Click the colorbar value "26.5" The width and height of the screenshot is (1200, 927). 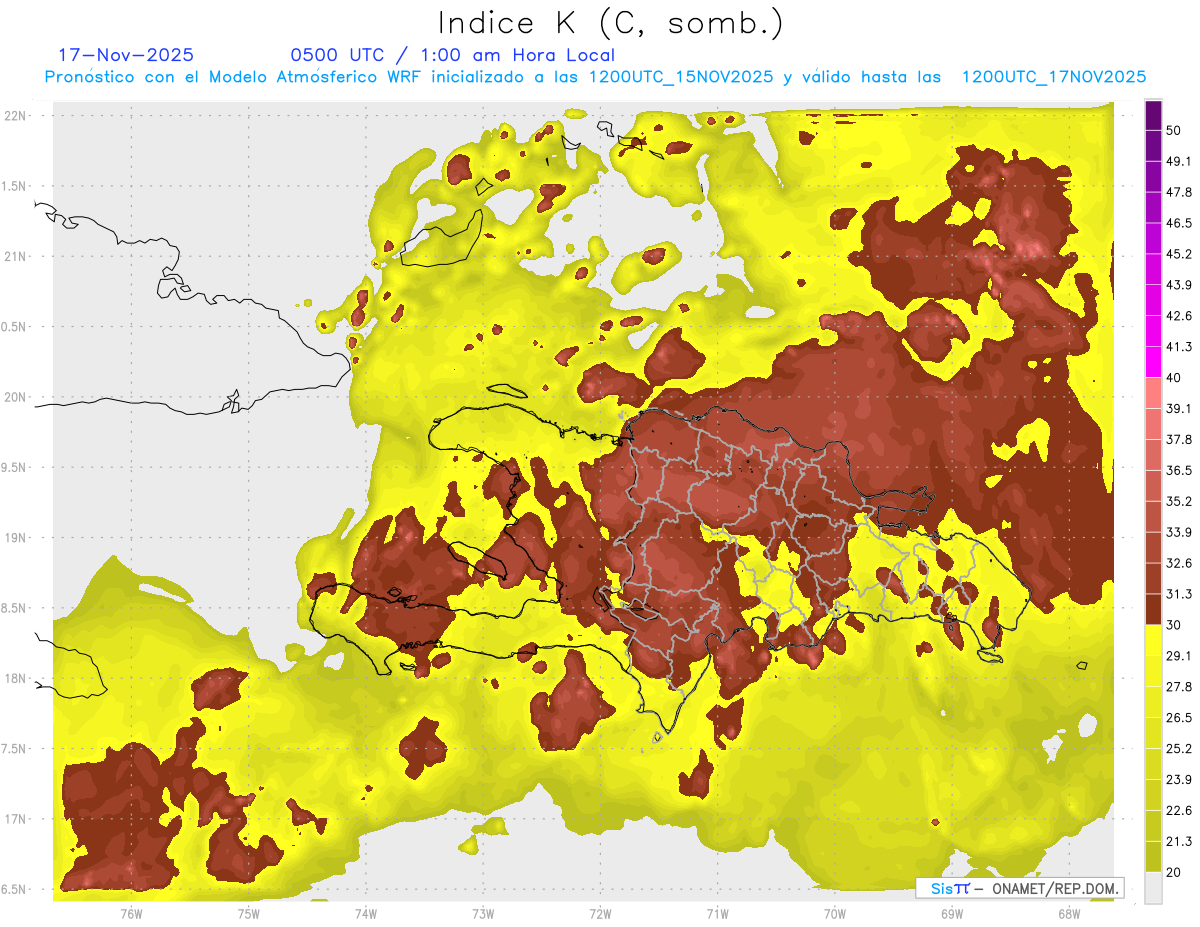(1179, 718)
